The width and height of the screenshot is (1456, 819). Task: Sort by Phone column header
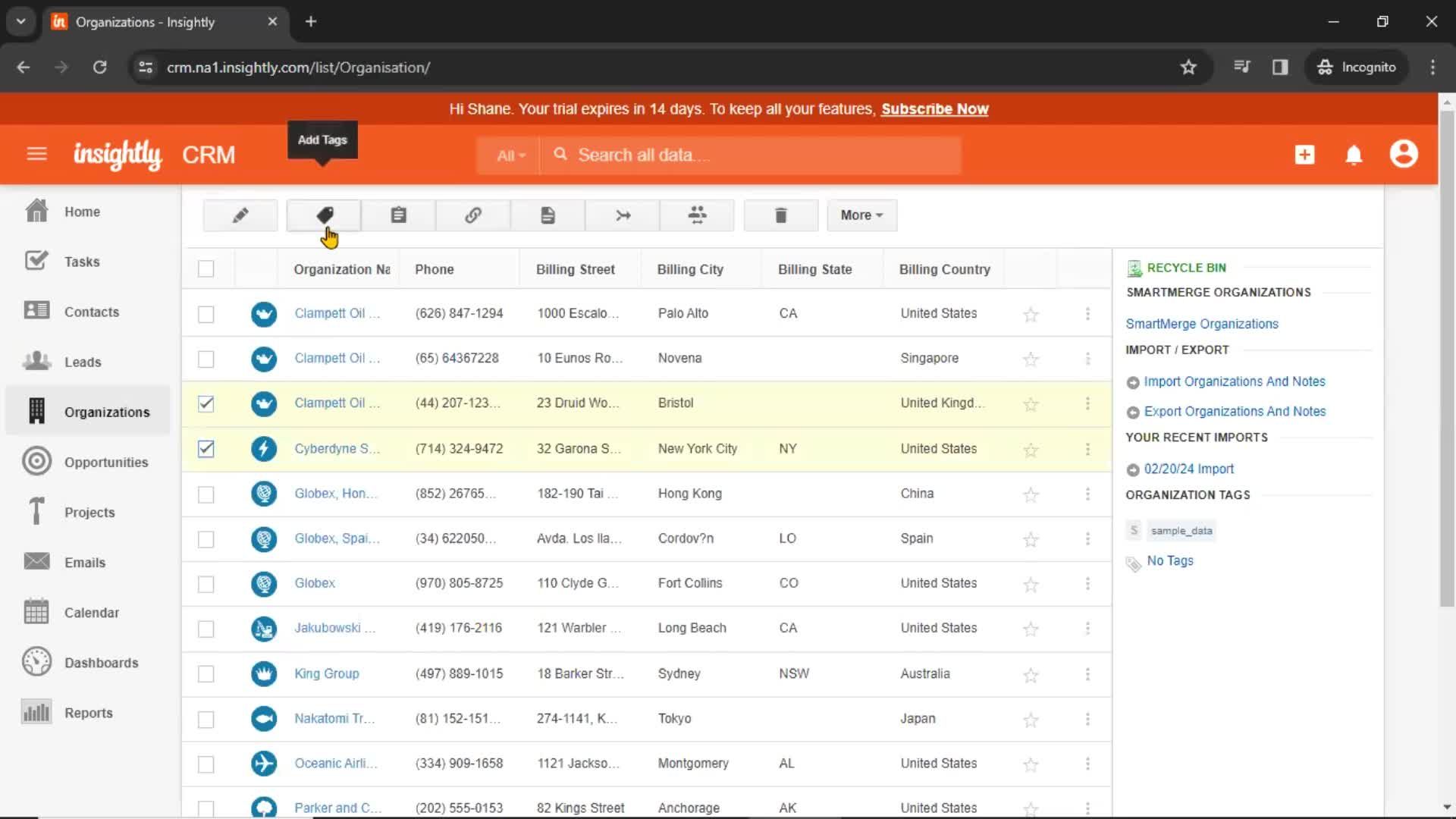pyautogui.click(x=434, y=269)
